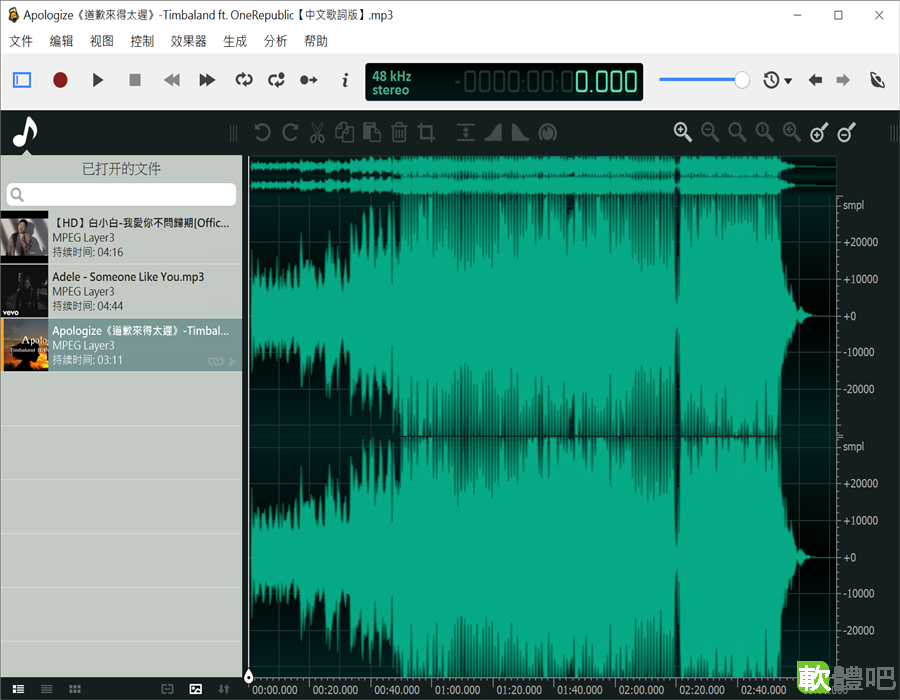The height and width of the screenshot is (700, 900).
Task: Open the 视图 menu
Action: [102, 41]
